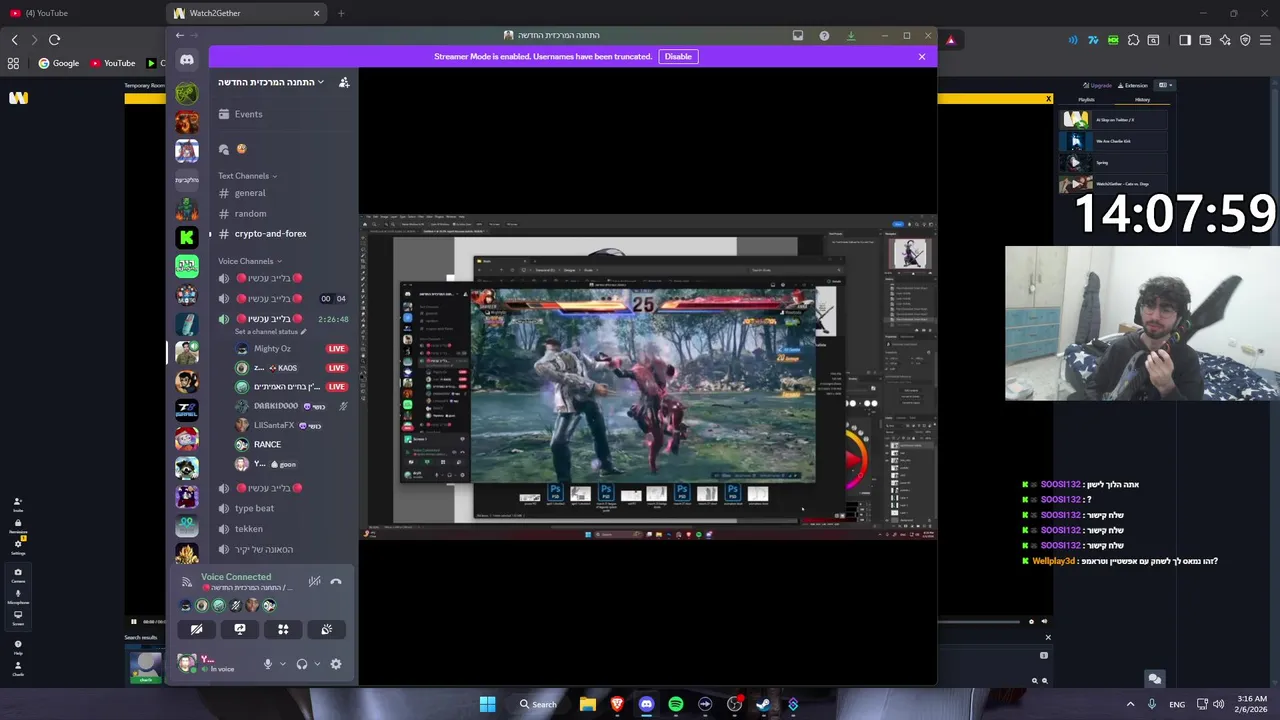Open Discord help question mark icon
The image size is (1280, 720).
tap(824, 36)
